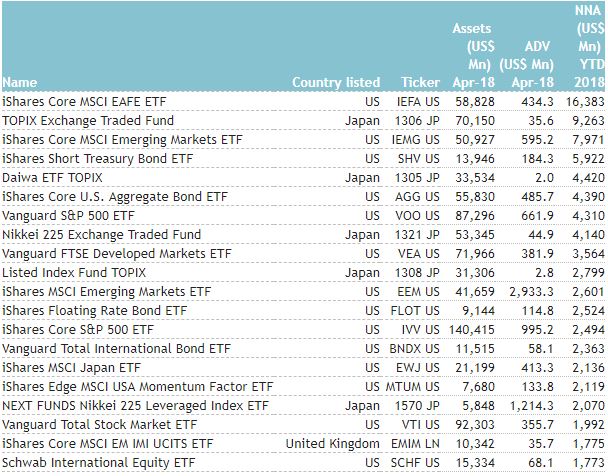This screenshot has width=608, height=476.
Task: Click the United Kingdom country cell
Action: [x=332, y=442]
